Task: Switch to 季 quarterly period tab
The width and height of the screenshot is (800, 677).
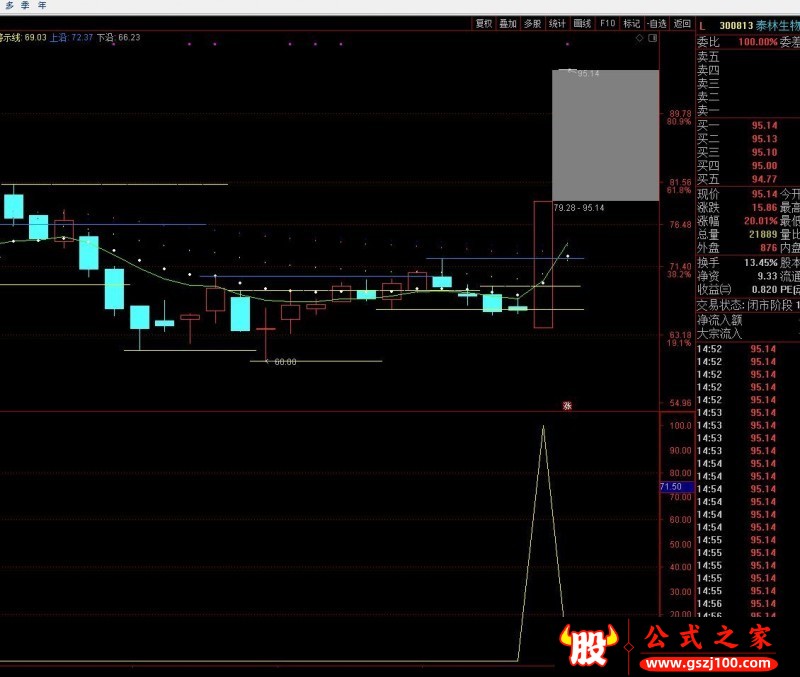Action: [x=25, y=6]
